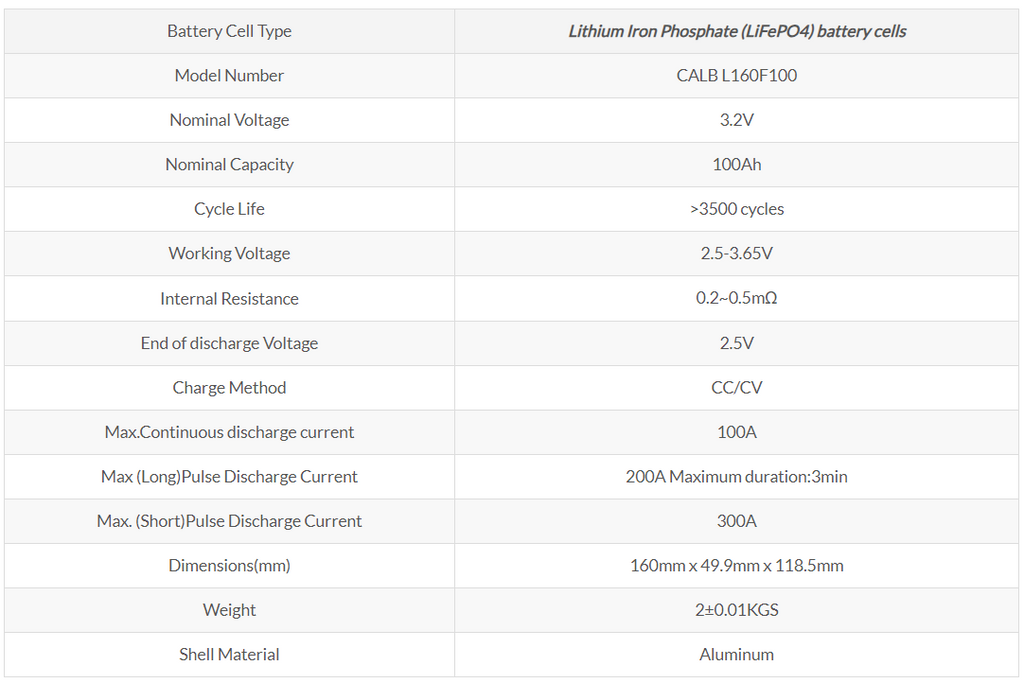
Task: Click the 300A short pulse current value
Action: [737, 521]
